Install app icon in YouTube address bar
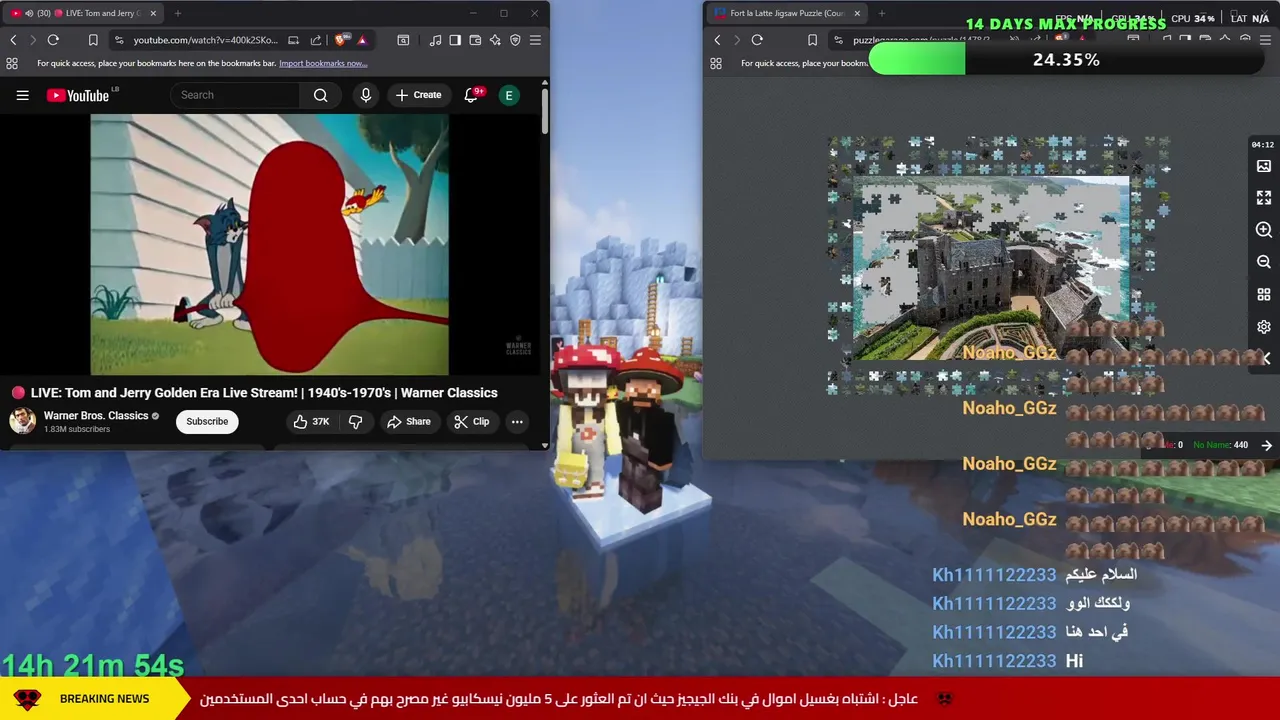The width and height of the screenshot is (1280, 720). coord(293,40)
